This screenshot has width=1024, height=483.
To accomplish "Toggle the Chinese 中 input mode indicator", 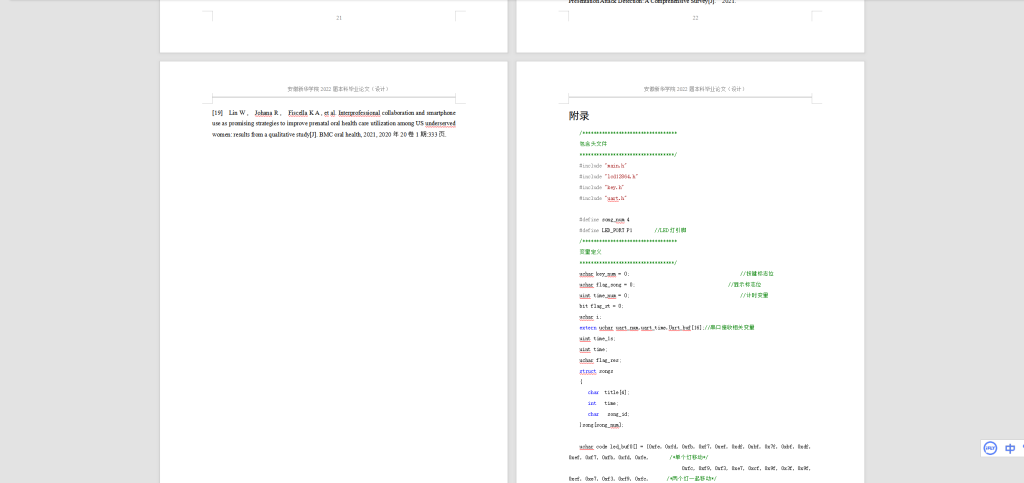I will (1010, 449).
